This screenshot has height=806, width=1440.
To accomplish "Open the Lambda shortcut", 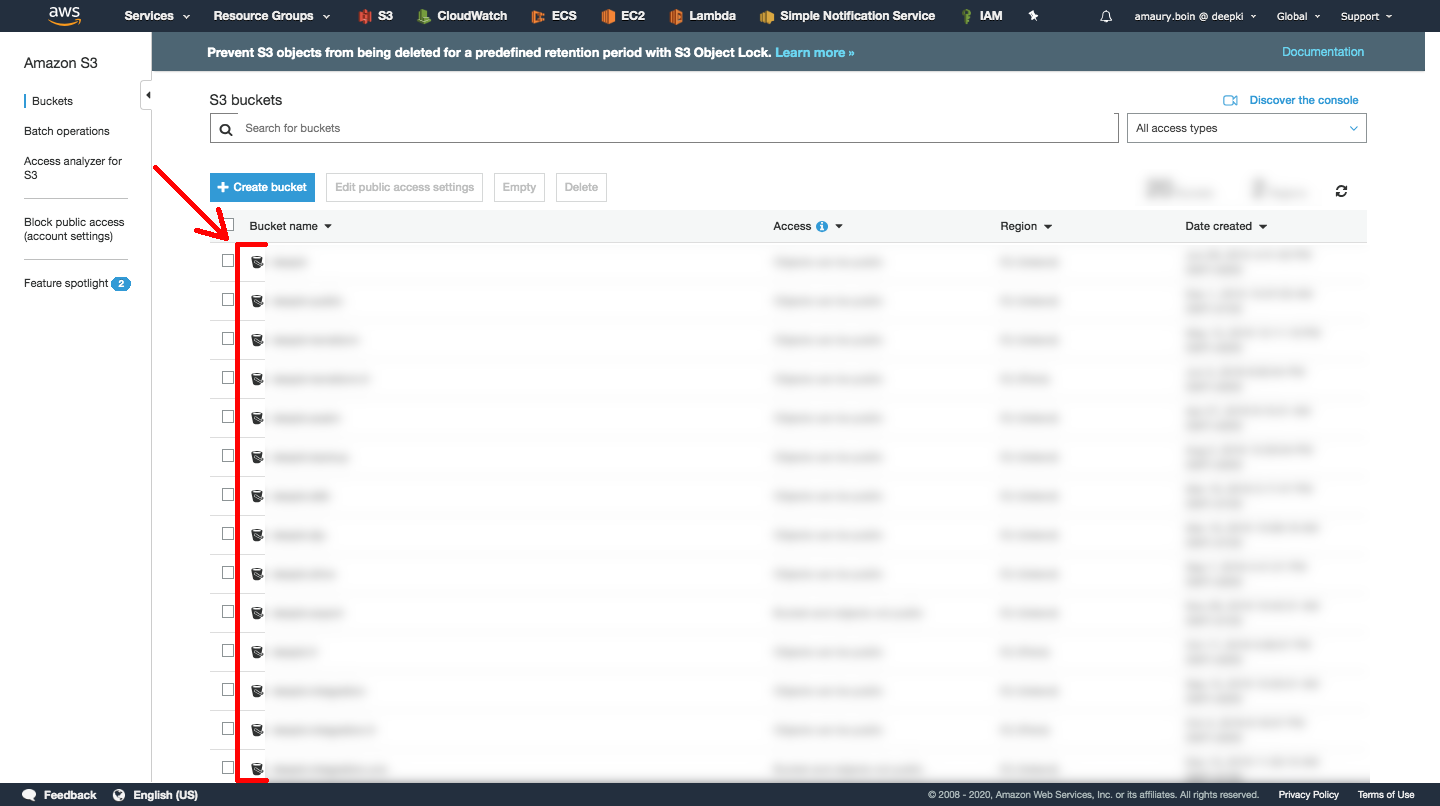I will click(x=702, y=16).
